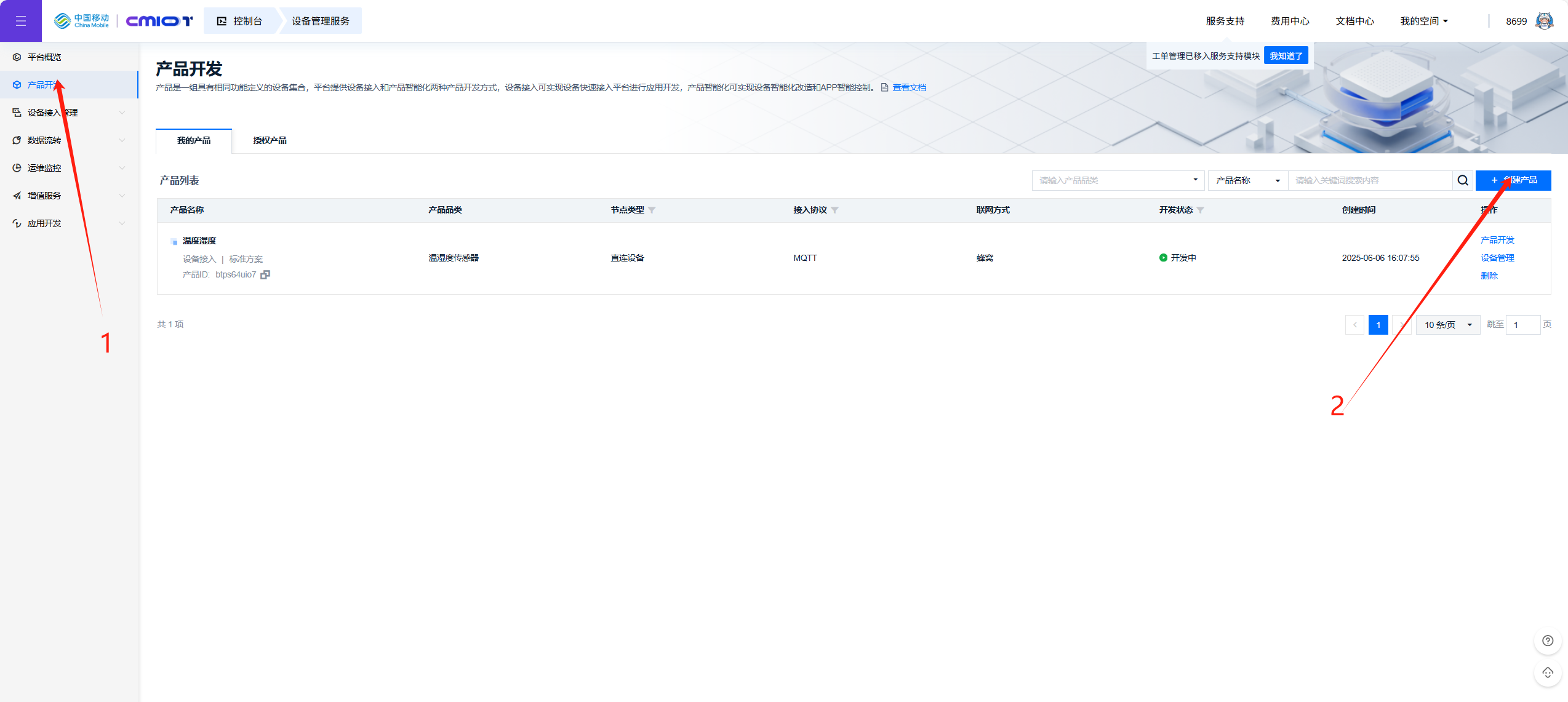This screenshot has width=1568, height=702.
Task: Click the 创建产品 button
Action: [x=1513, y=180]
